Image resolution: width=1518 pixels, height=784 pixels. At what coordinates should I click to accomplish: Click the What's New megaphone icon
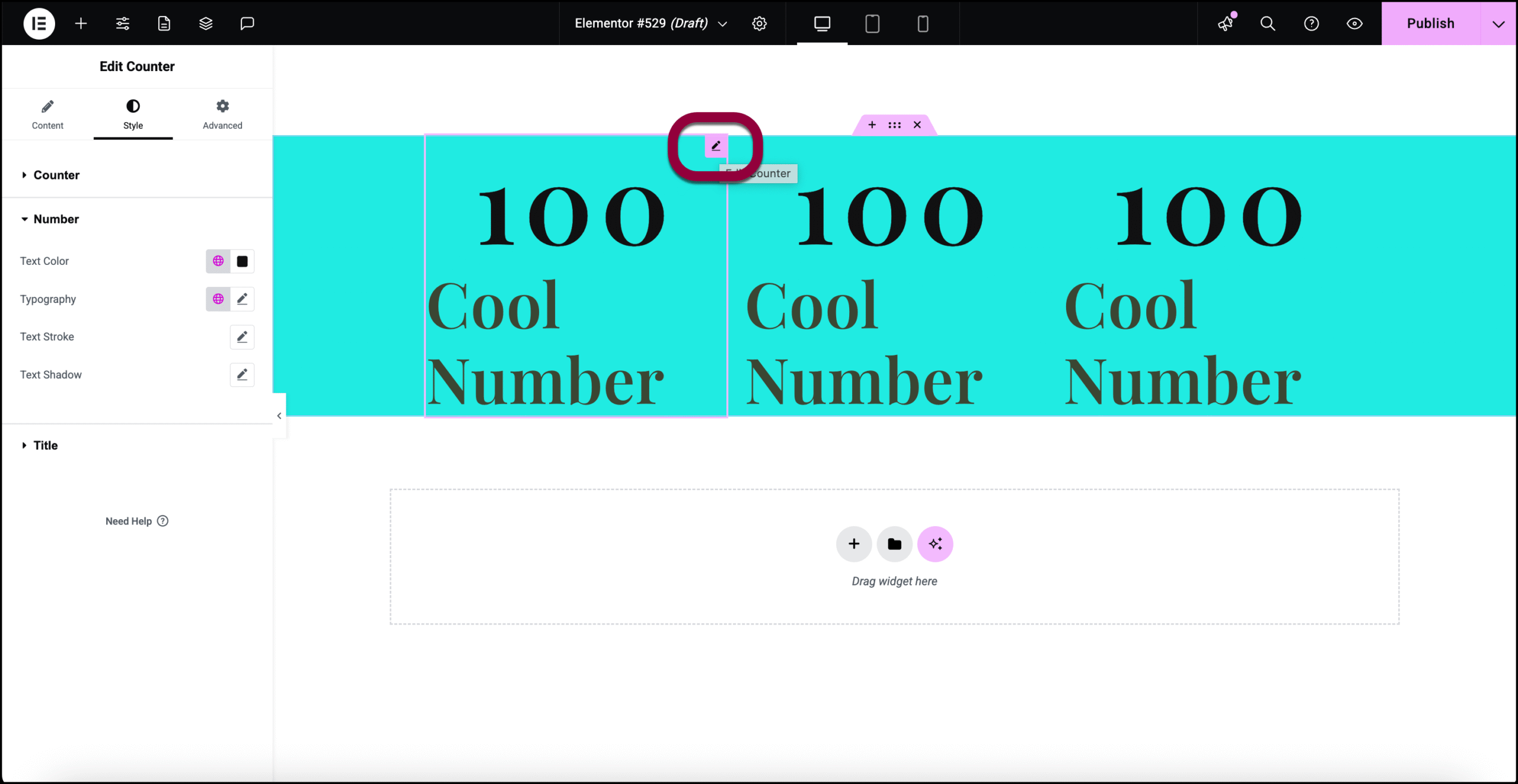[x=1225, y=24]
